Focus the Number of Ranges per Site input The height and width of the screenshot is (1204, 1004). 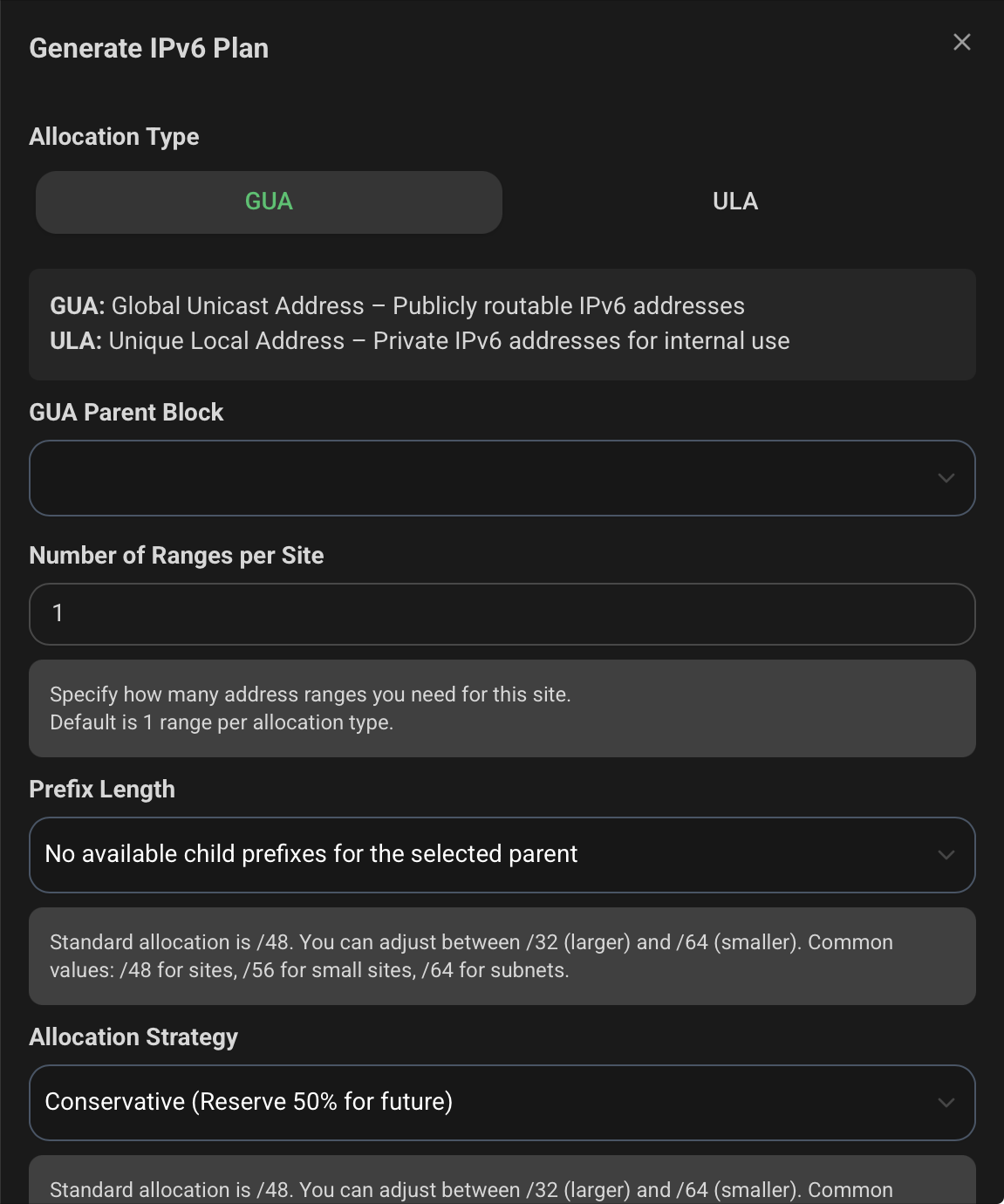(x=502, y=614)
